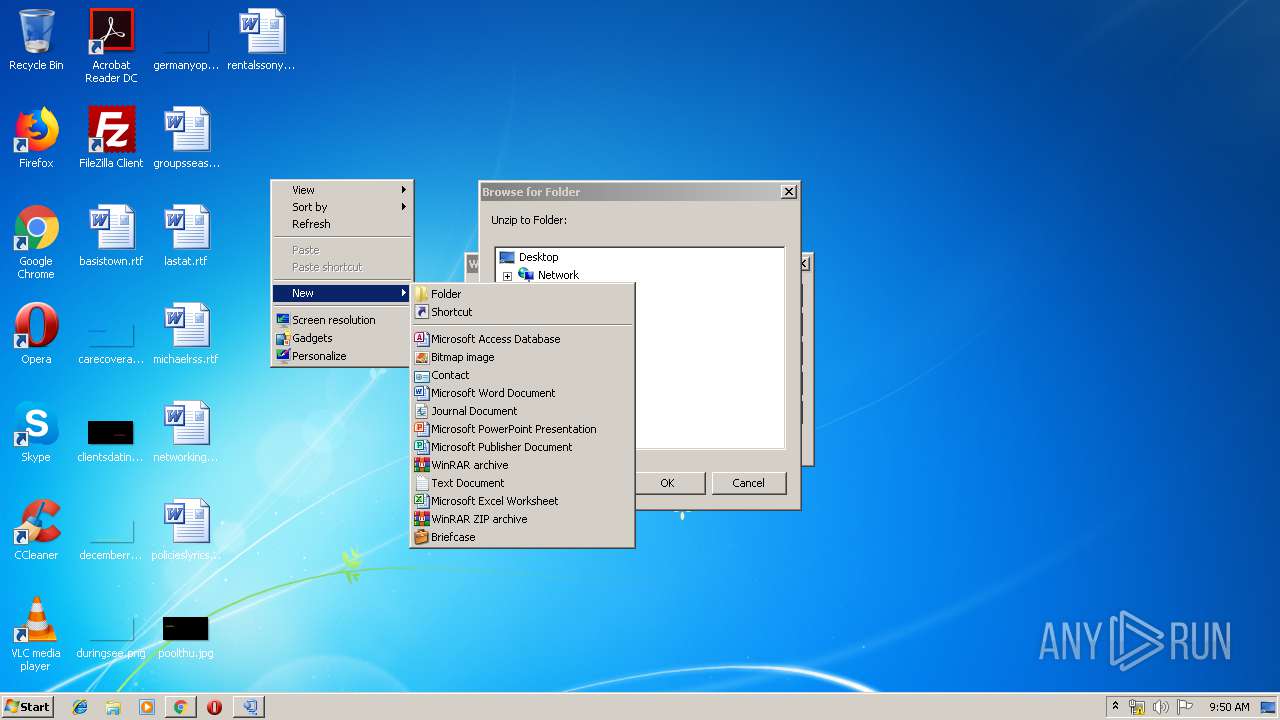Open the New submenu entry

tap(342, 293)
